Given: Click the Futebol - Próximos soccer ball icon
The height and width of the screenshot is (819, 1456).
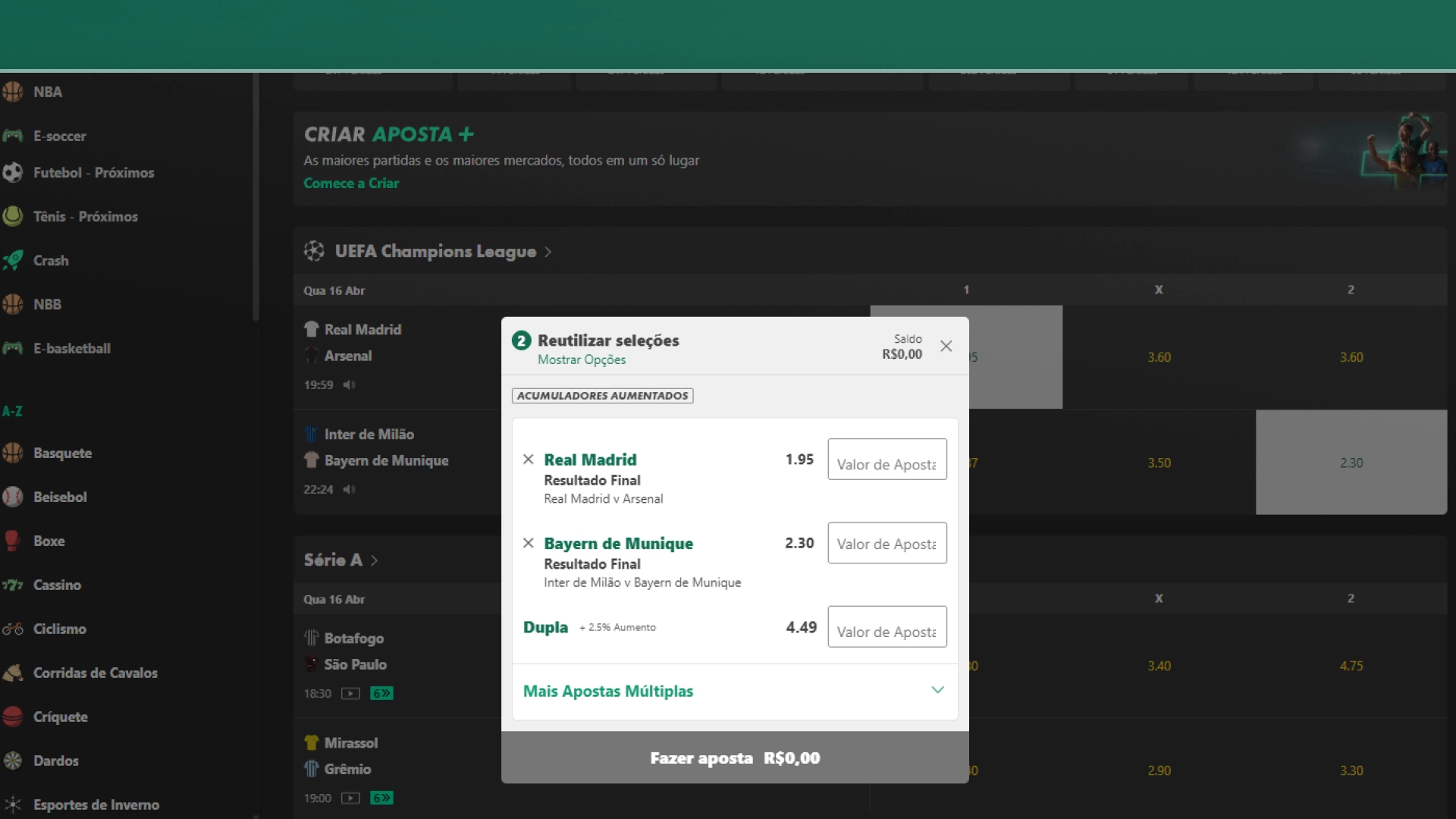Looking at the screenshot, I should tap(12, 172).
